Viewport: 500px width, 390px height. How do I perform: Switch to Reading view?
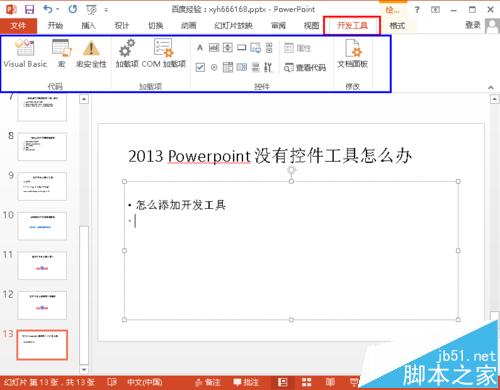point(330,382)
